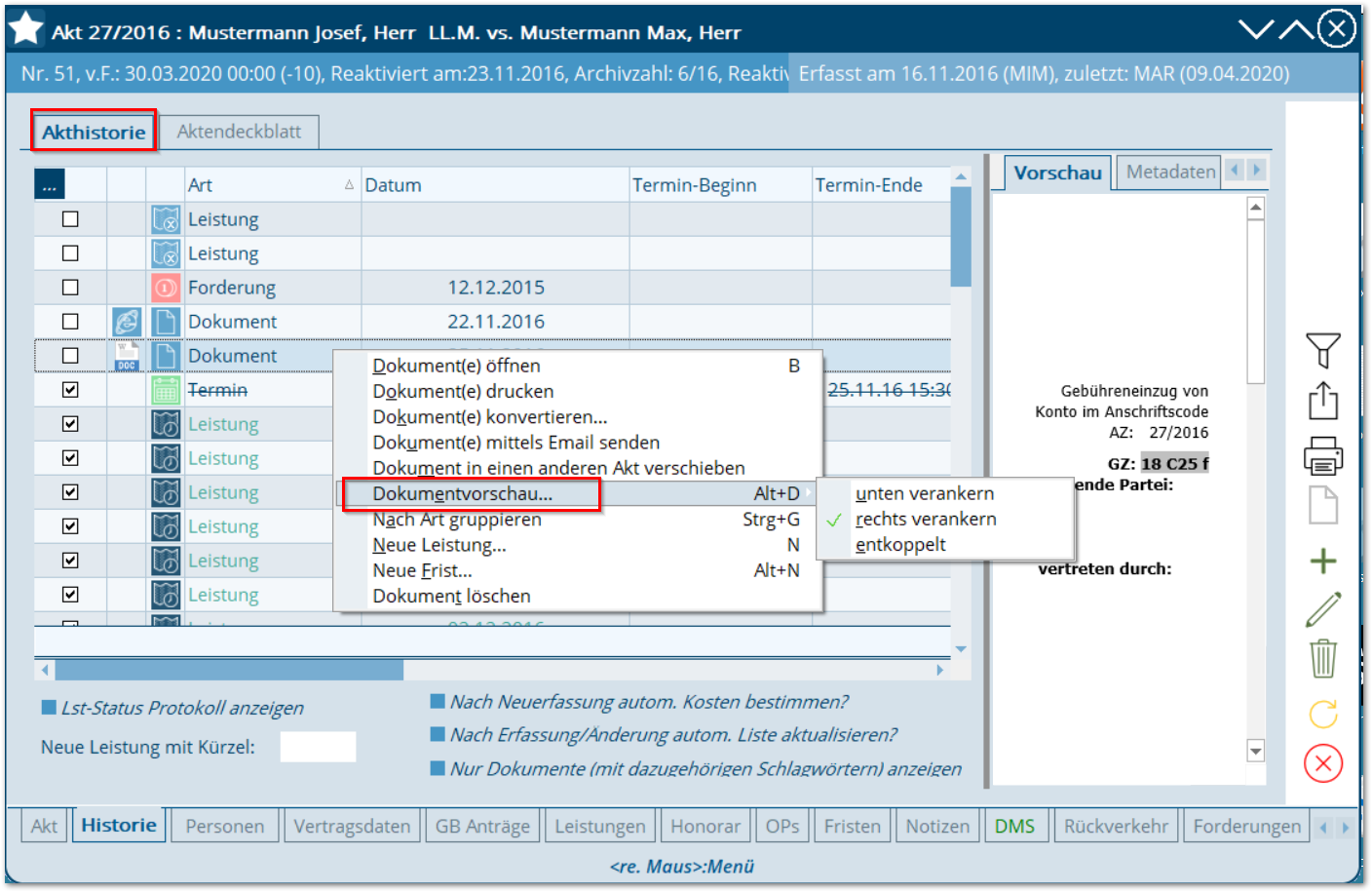Screen dimensions: 1372x892
Task: Click preview tabs scroll-left arrow
Action: (x=1235, y=171)
